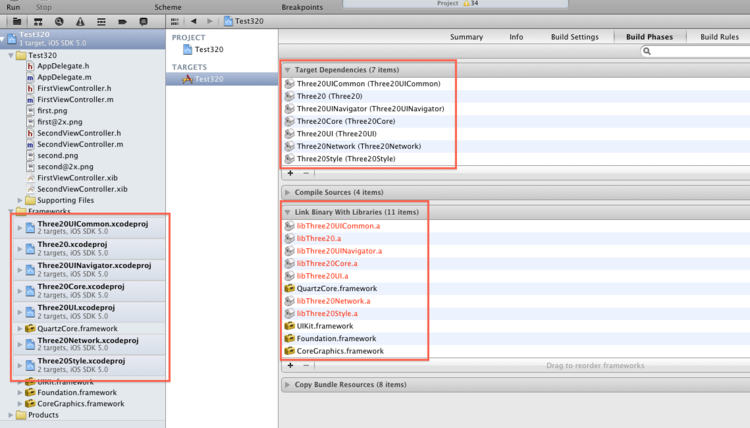
Task: Open the Build Rules tab
Action: pyautogui.click(x=719, y=37)
